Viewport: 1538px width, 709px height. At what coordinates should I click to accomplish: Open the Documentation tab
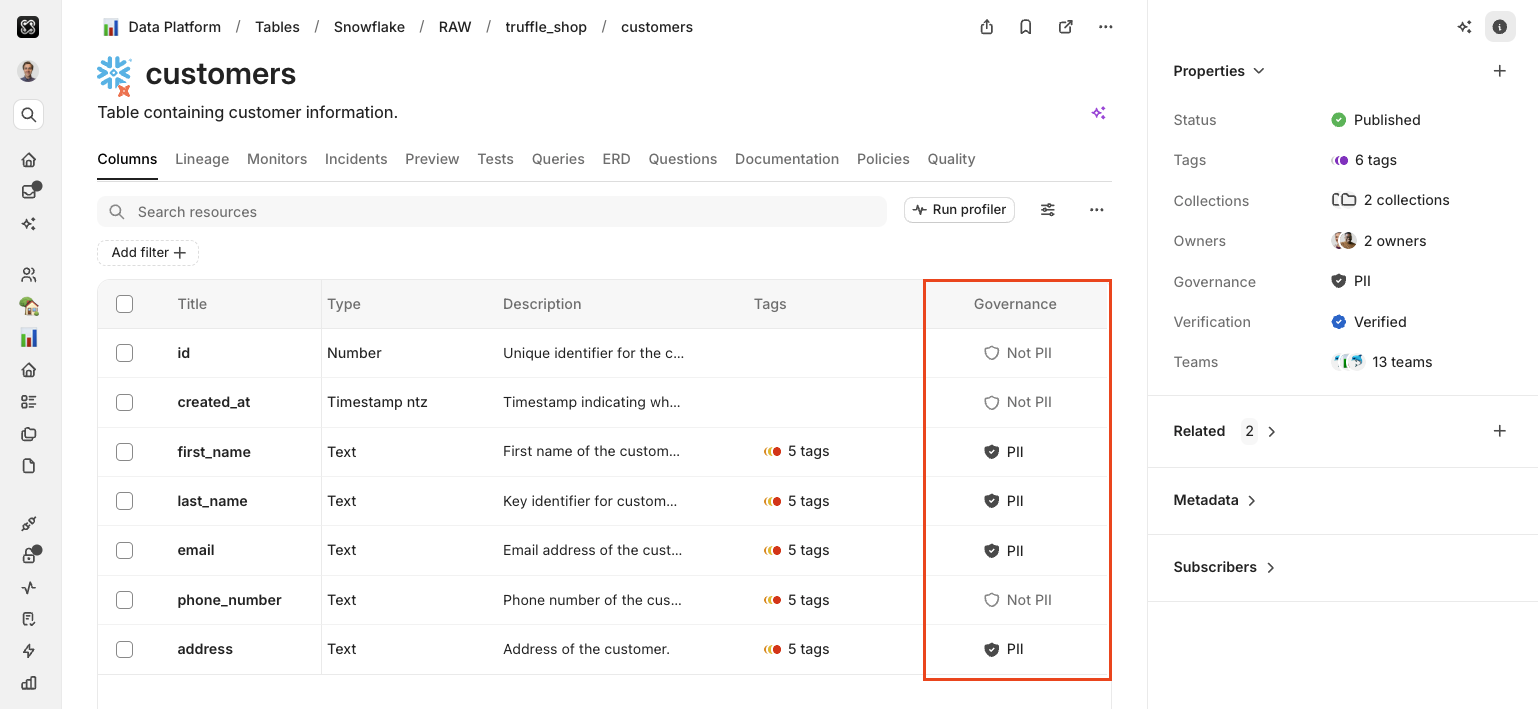(x=786, y=159)
